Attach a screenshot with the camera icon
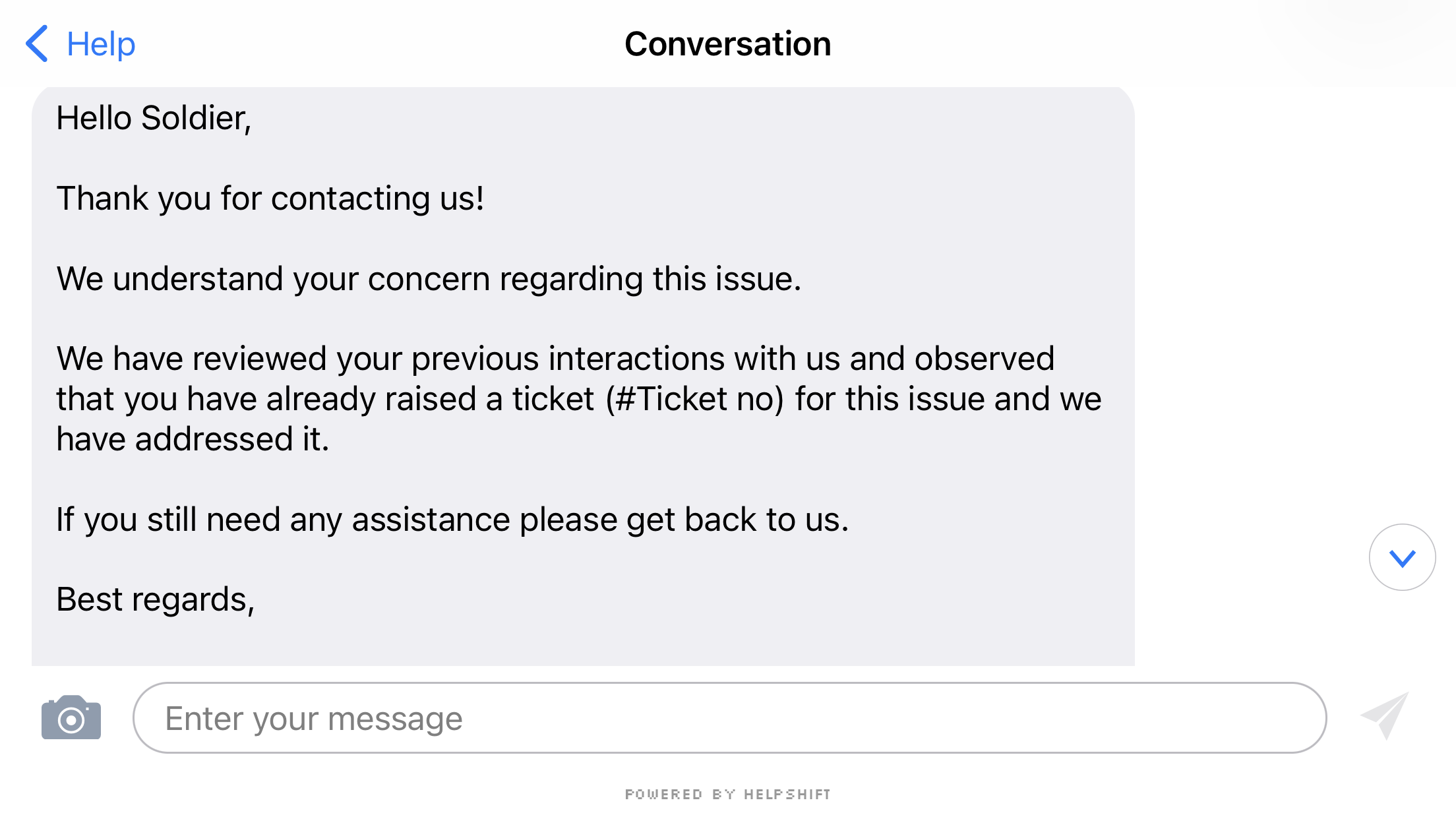1456x819 pixels. tap(71, 717)
